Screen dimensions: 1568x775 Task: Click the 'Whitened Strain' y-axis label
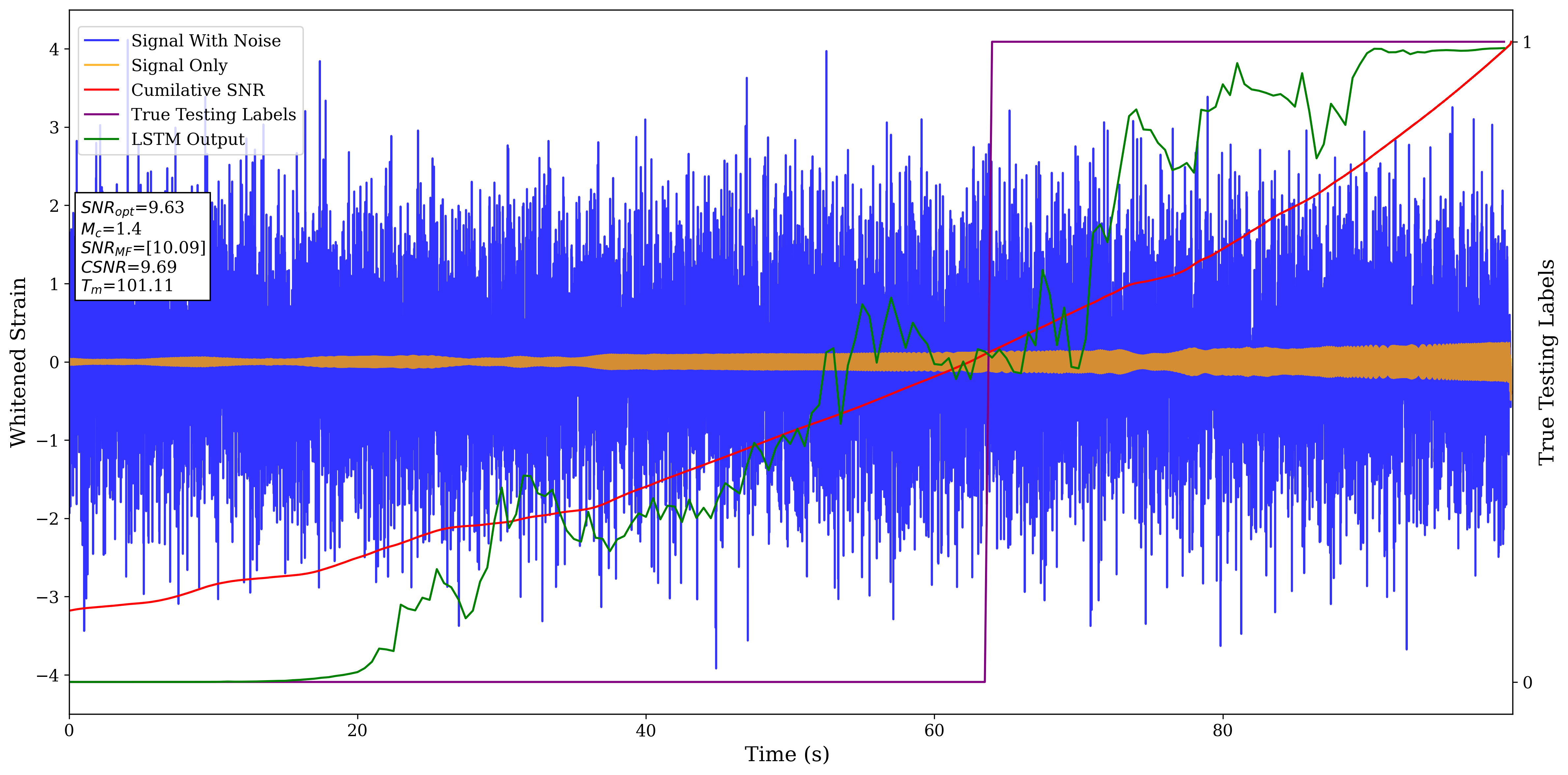(x=18, y=362)
